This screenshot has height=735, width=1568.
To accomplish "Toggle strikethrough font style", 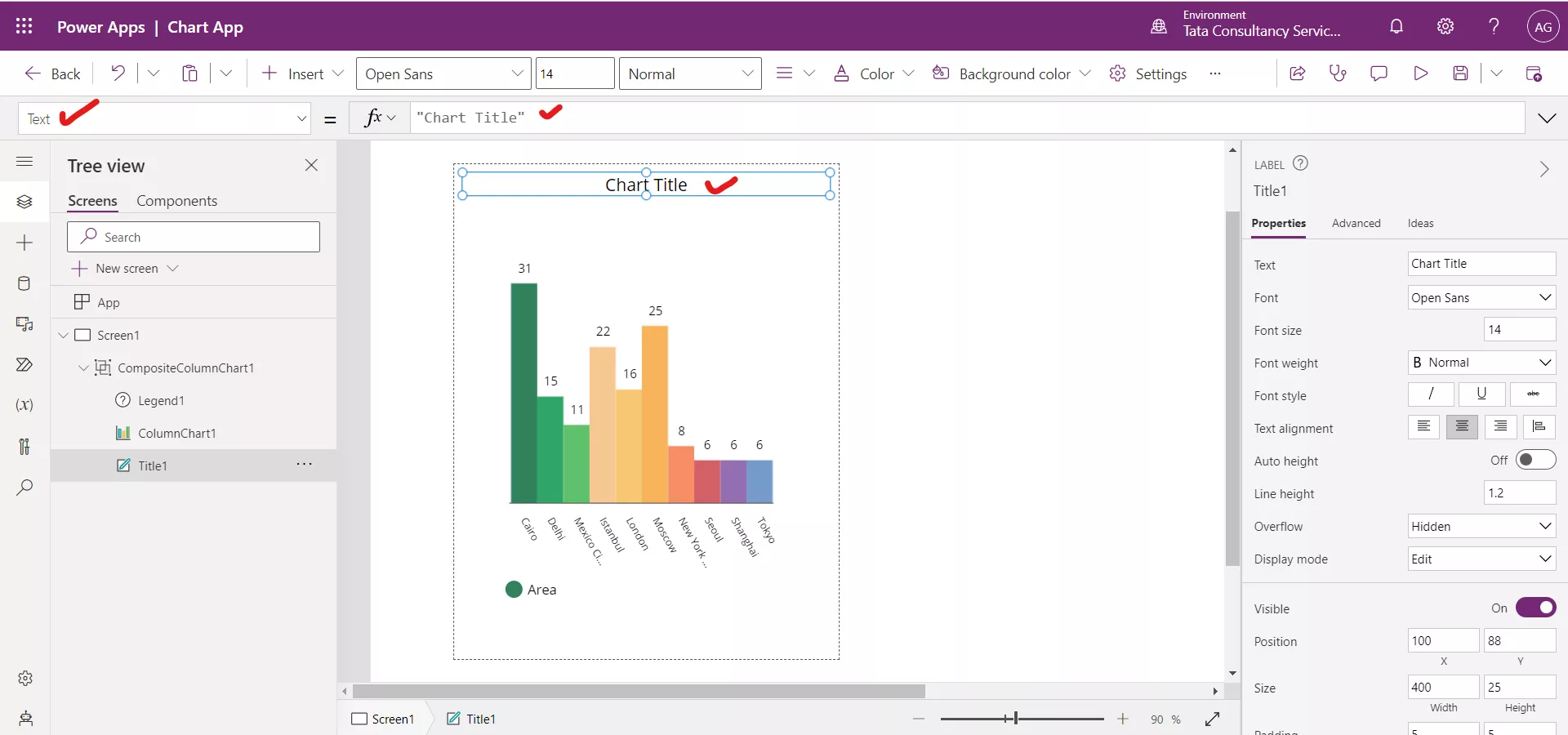I will click(x=1533, y=394).
